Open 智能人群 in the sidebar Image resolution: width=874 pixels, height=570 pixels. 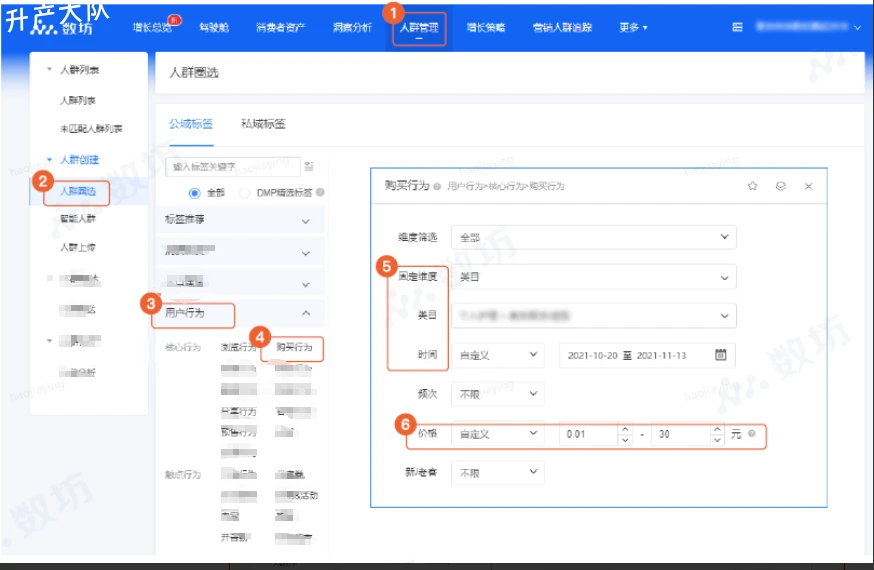pyautogui.click(x=77, y=218)
